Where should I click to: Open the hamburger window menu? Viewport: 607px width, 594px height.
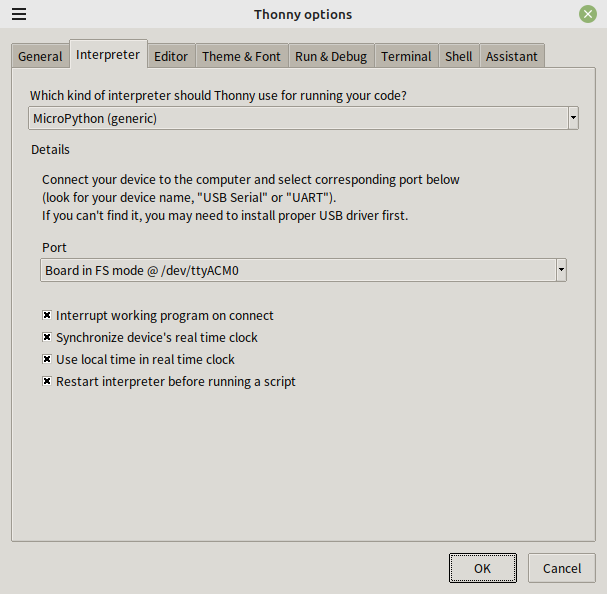coord(19,14)
